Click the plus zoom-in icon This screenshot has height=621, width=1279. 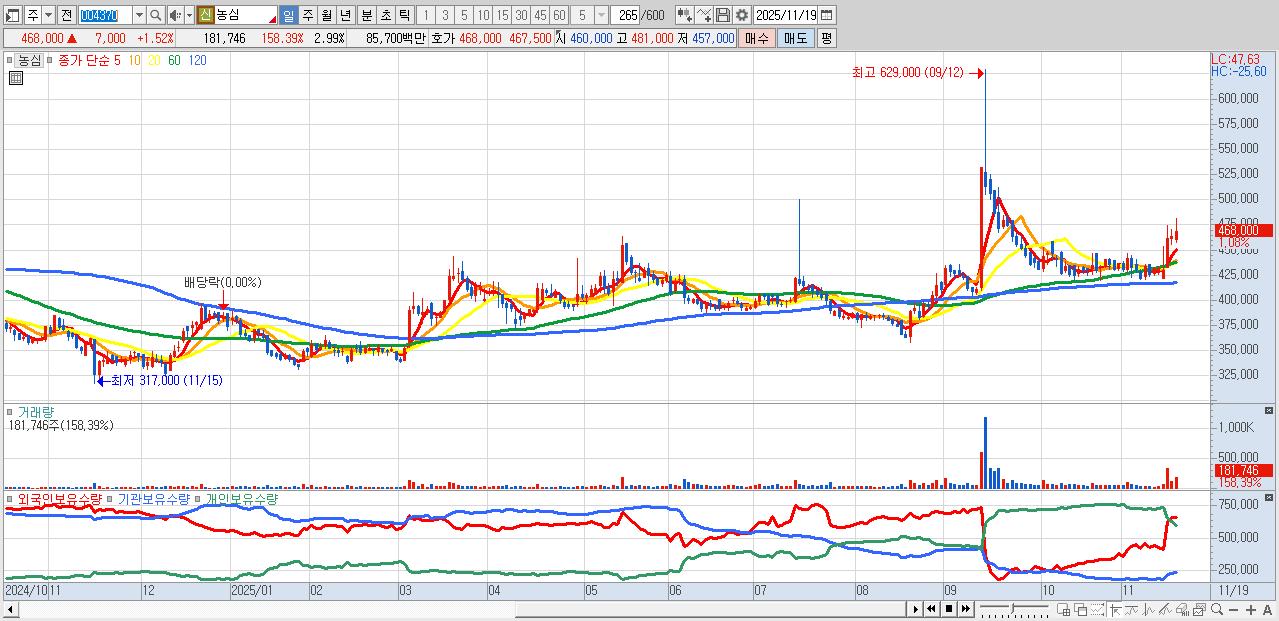(1250, 609)
